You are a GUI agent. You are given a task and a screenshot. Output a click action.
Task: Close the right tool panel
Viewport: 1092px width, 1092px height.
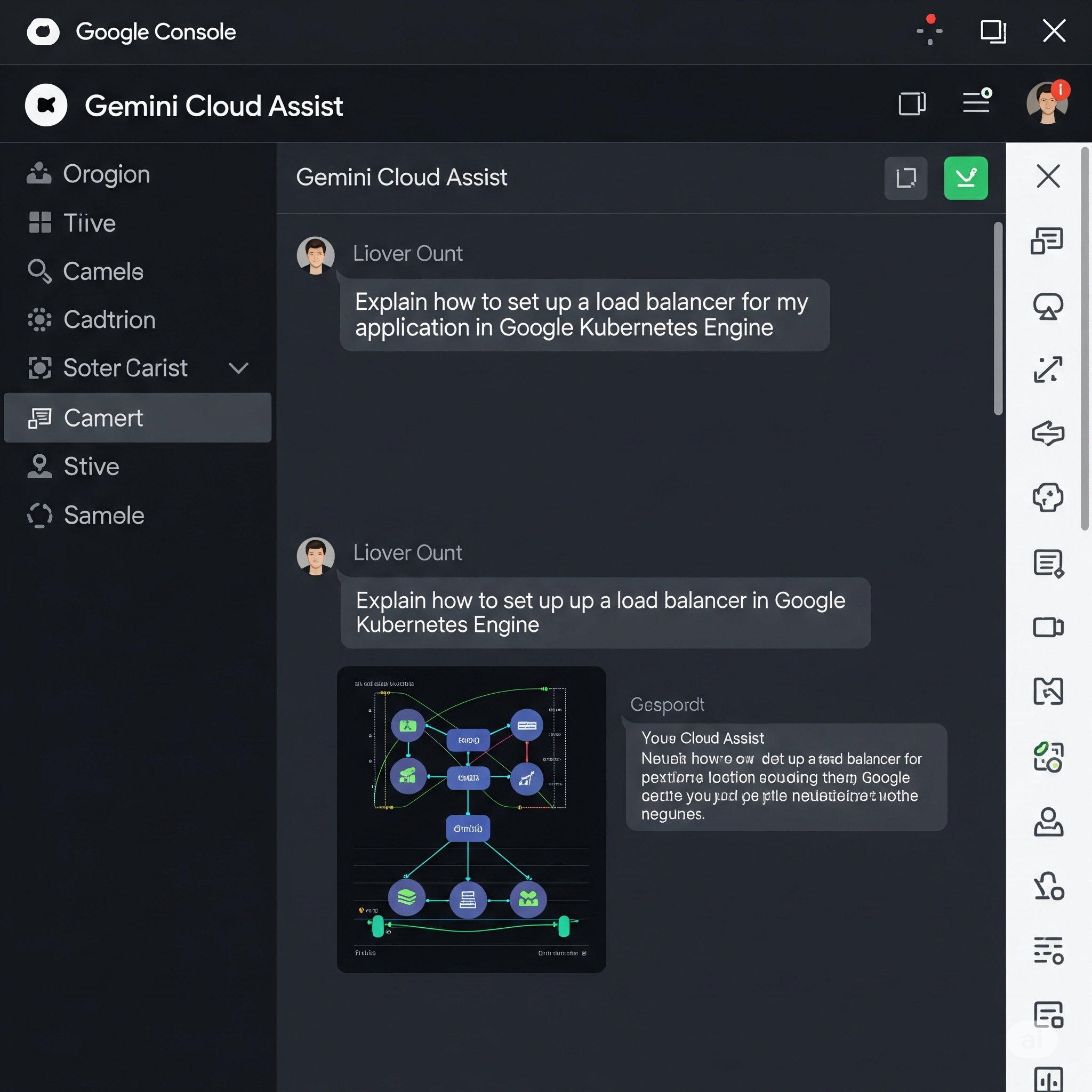point(1048,176)
